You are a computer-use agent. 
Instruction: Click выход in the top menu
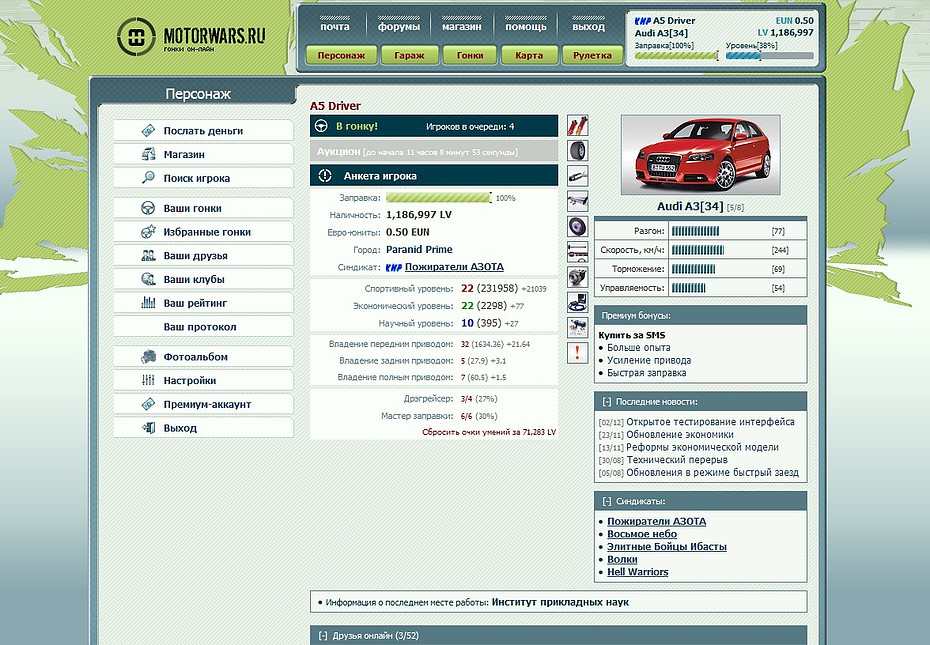pyautogui.click(x=588, y=26)
